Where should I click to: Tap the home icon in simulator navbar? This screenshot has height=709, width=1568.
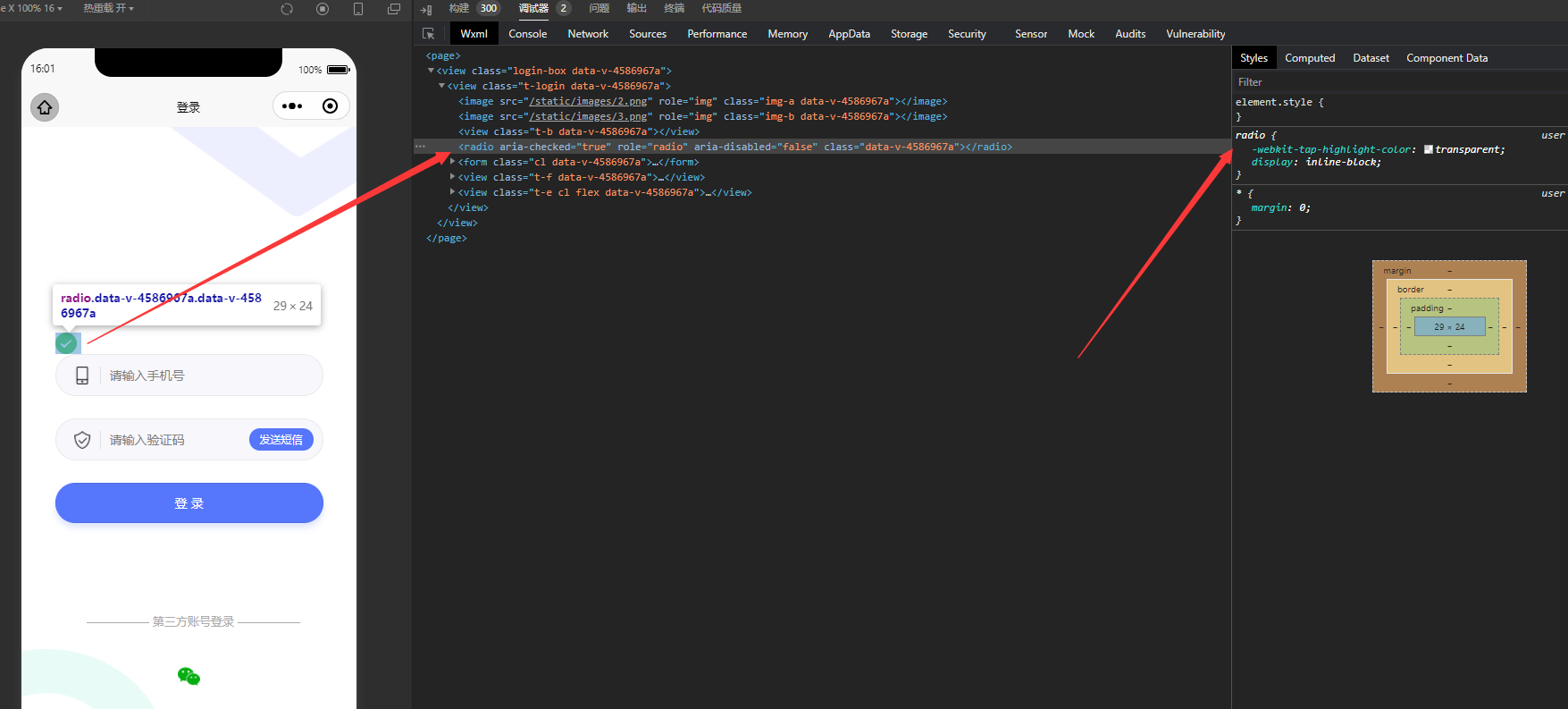pos(45,107)
